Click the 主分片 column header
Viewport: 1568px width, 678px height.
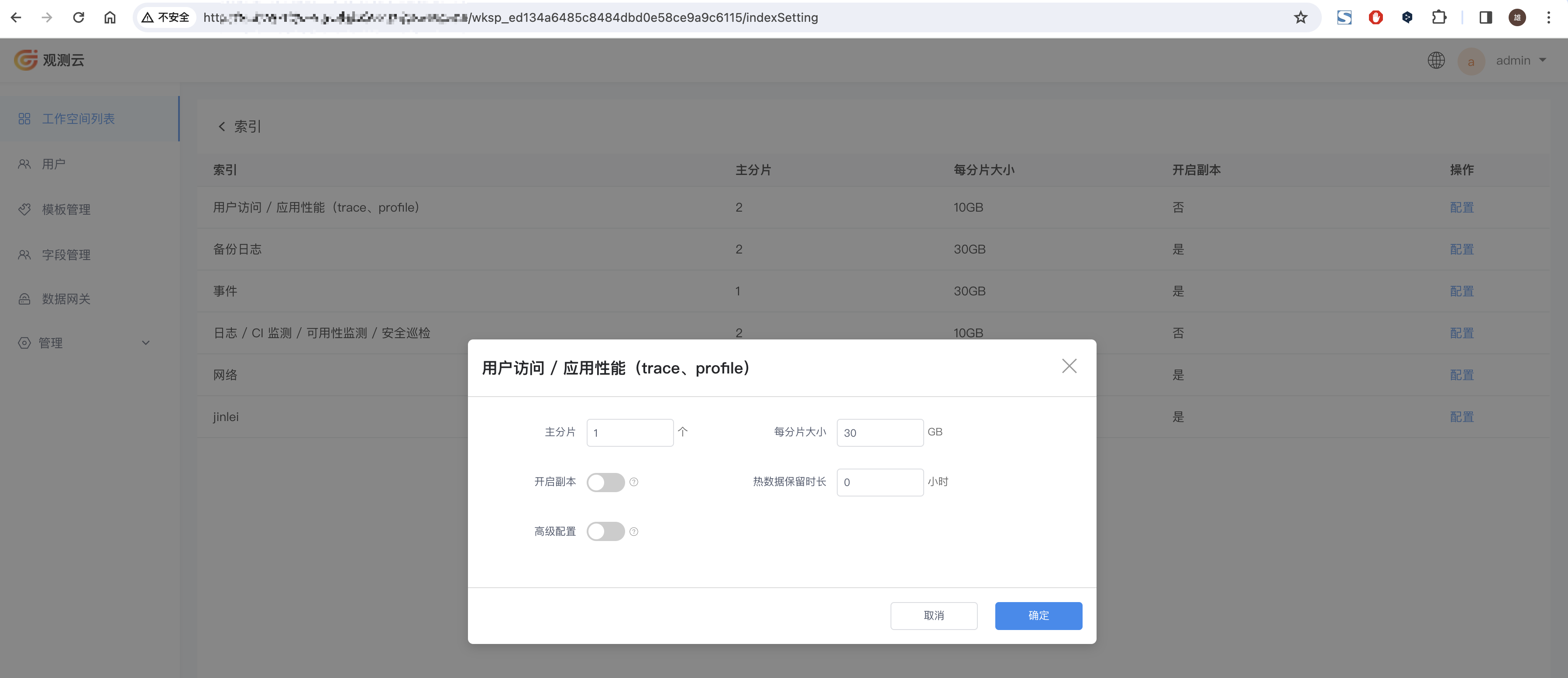(x=753, y=171)
